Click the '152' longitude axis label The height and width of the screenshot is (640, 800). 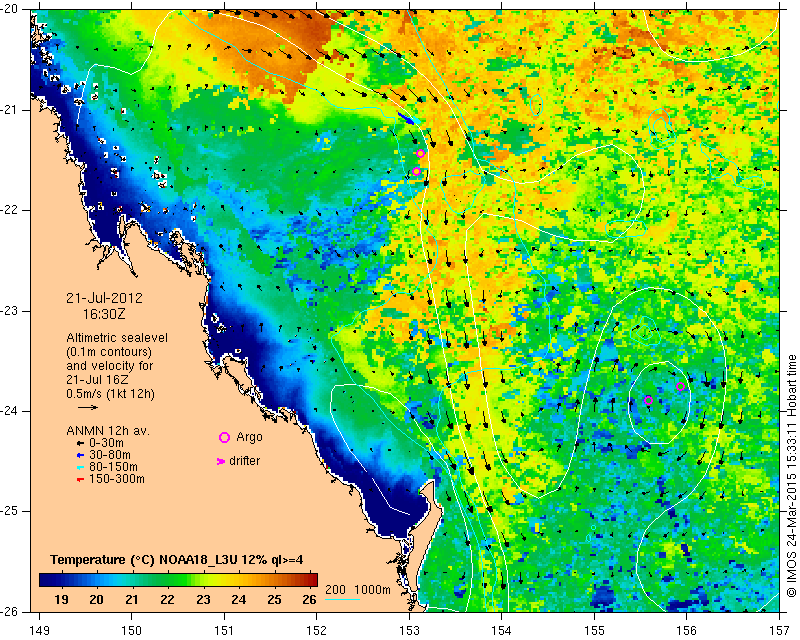(x=317, y=631)
